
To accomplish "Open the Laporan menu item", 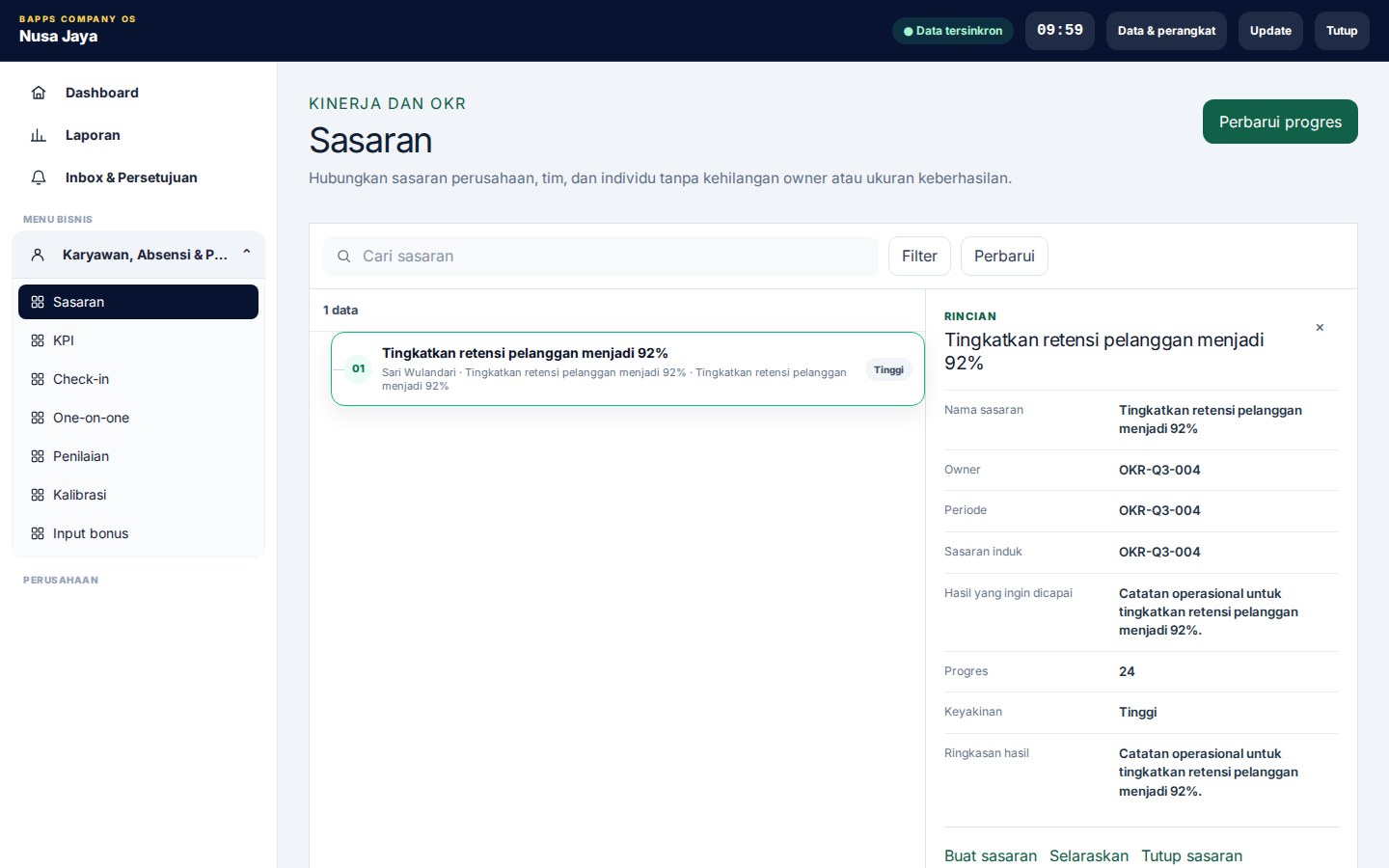I will (x=138, y=135).
